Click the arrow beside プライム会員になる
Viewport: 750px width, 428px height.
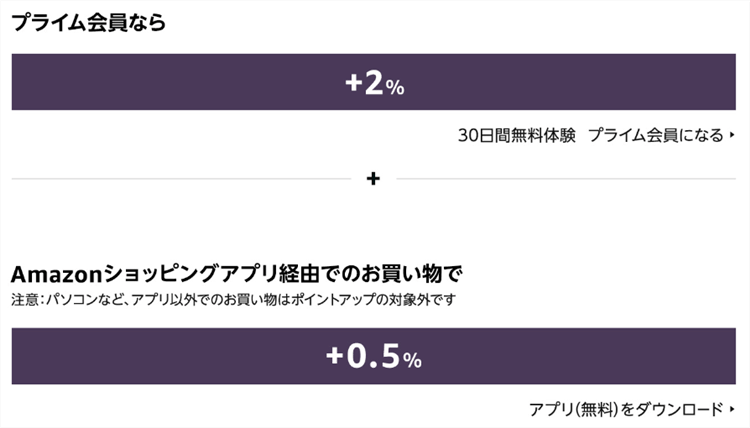point(732,136)
